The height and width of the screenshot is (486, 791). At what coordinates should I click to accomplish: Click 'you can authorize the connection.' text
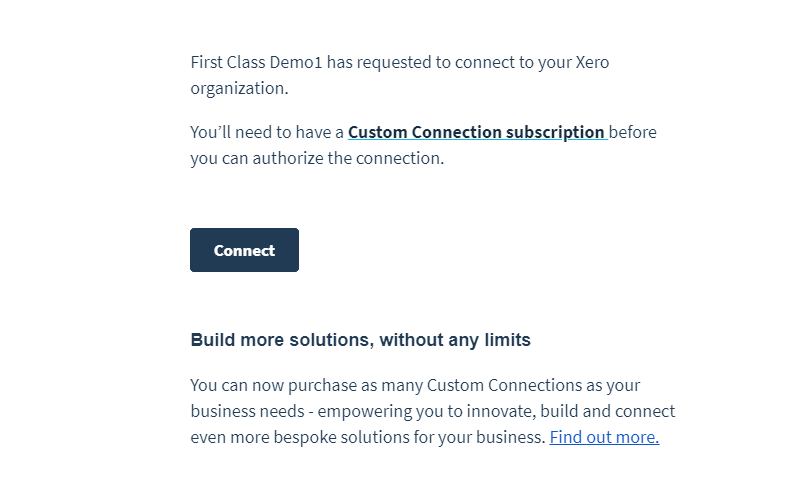coord(317,158)
